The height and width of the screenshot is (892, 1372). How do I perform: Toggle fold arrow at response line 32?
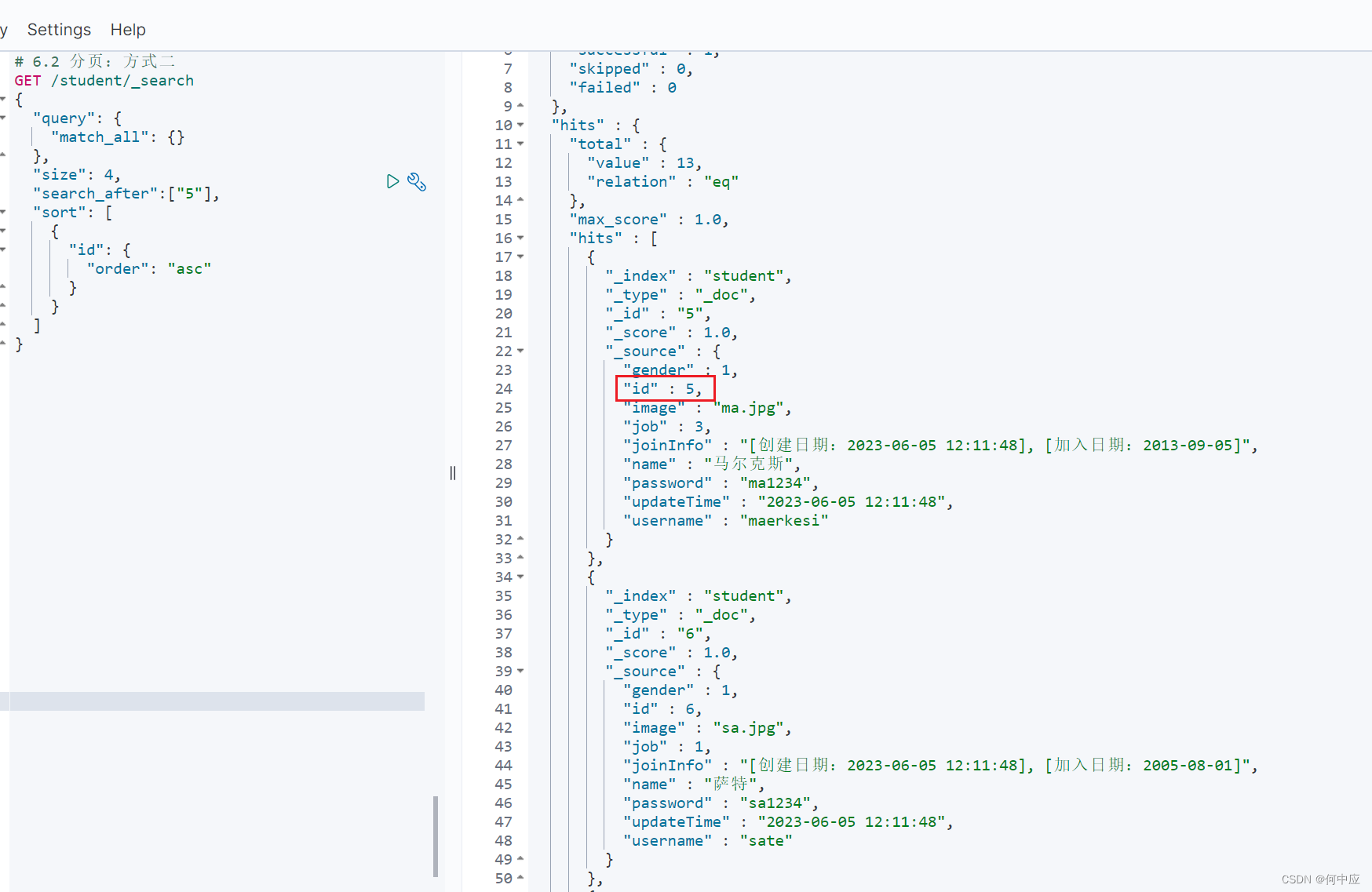pyautogui.click(x=520, y=539)
